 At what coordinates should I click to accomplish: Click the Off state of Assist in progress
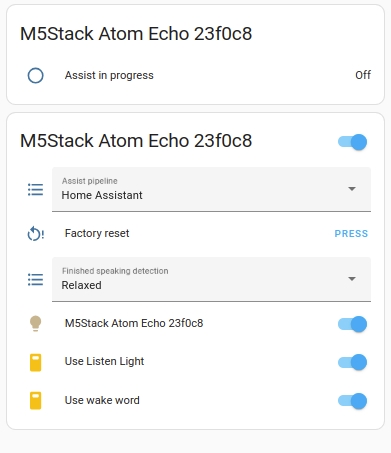coord(363,75)
